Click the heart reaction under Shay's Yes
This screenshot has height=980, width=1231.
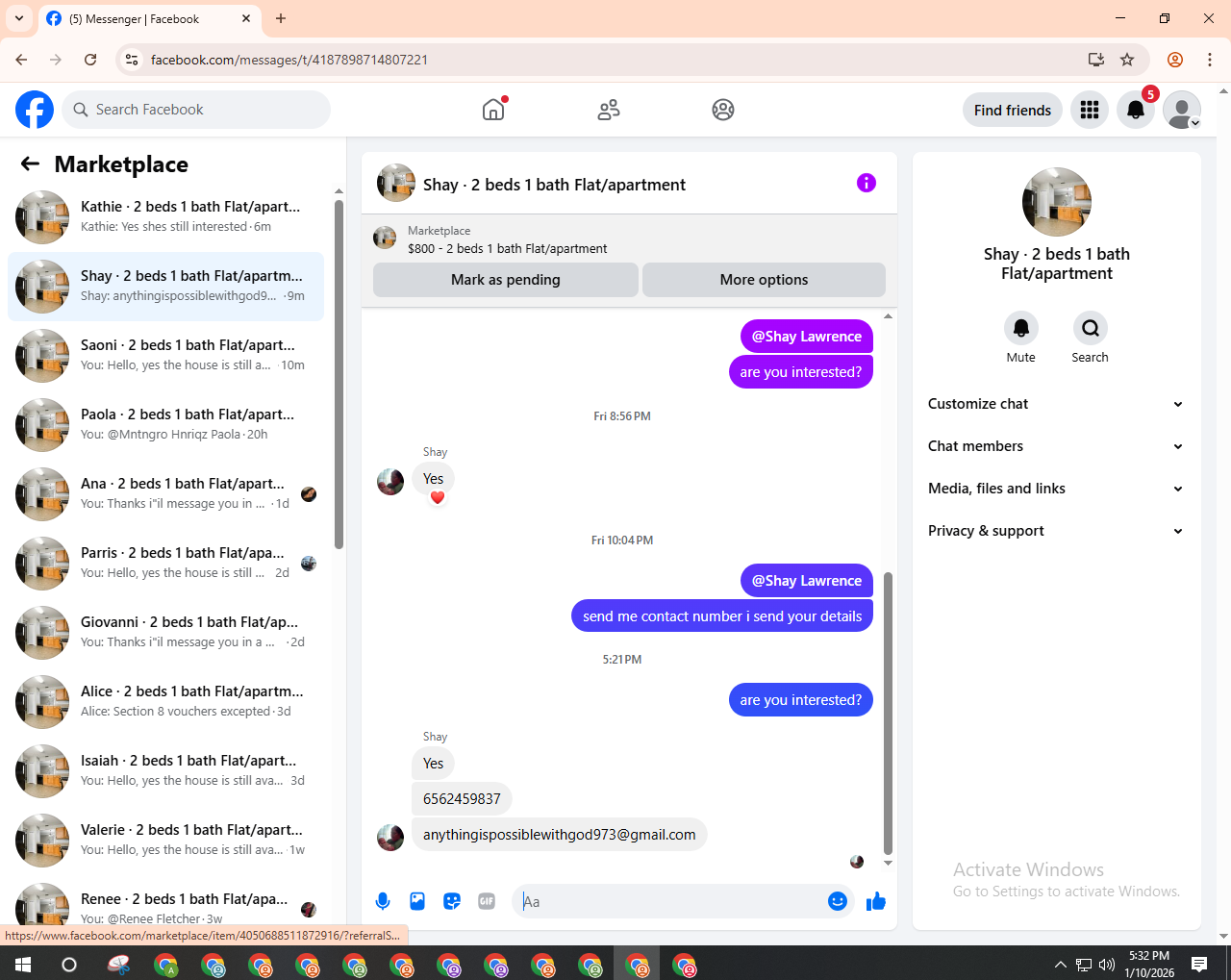[x=438, y=497]
